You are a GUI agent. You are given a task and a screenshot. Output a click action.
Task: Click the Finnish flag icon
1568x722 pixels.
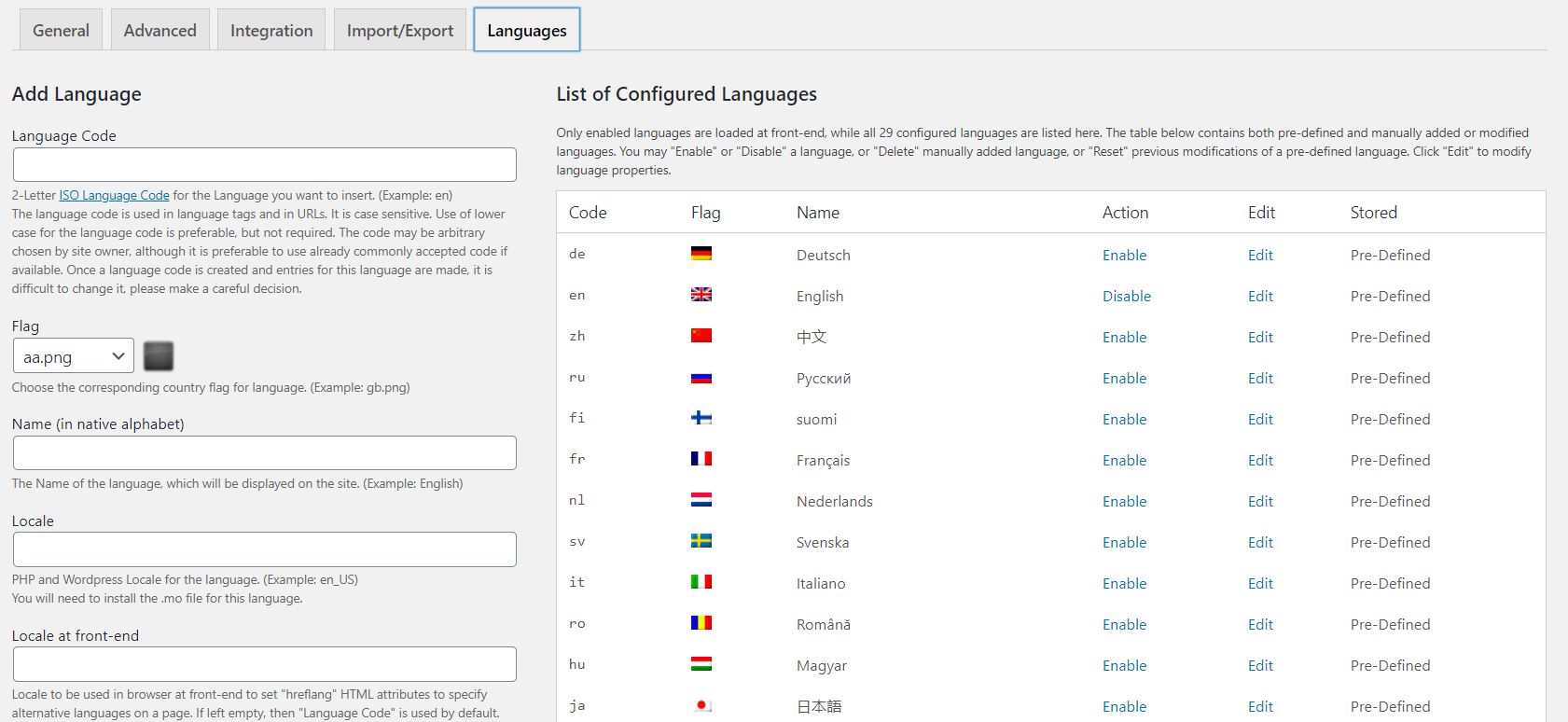(701, 418)
